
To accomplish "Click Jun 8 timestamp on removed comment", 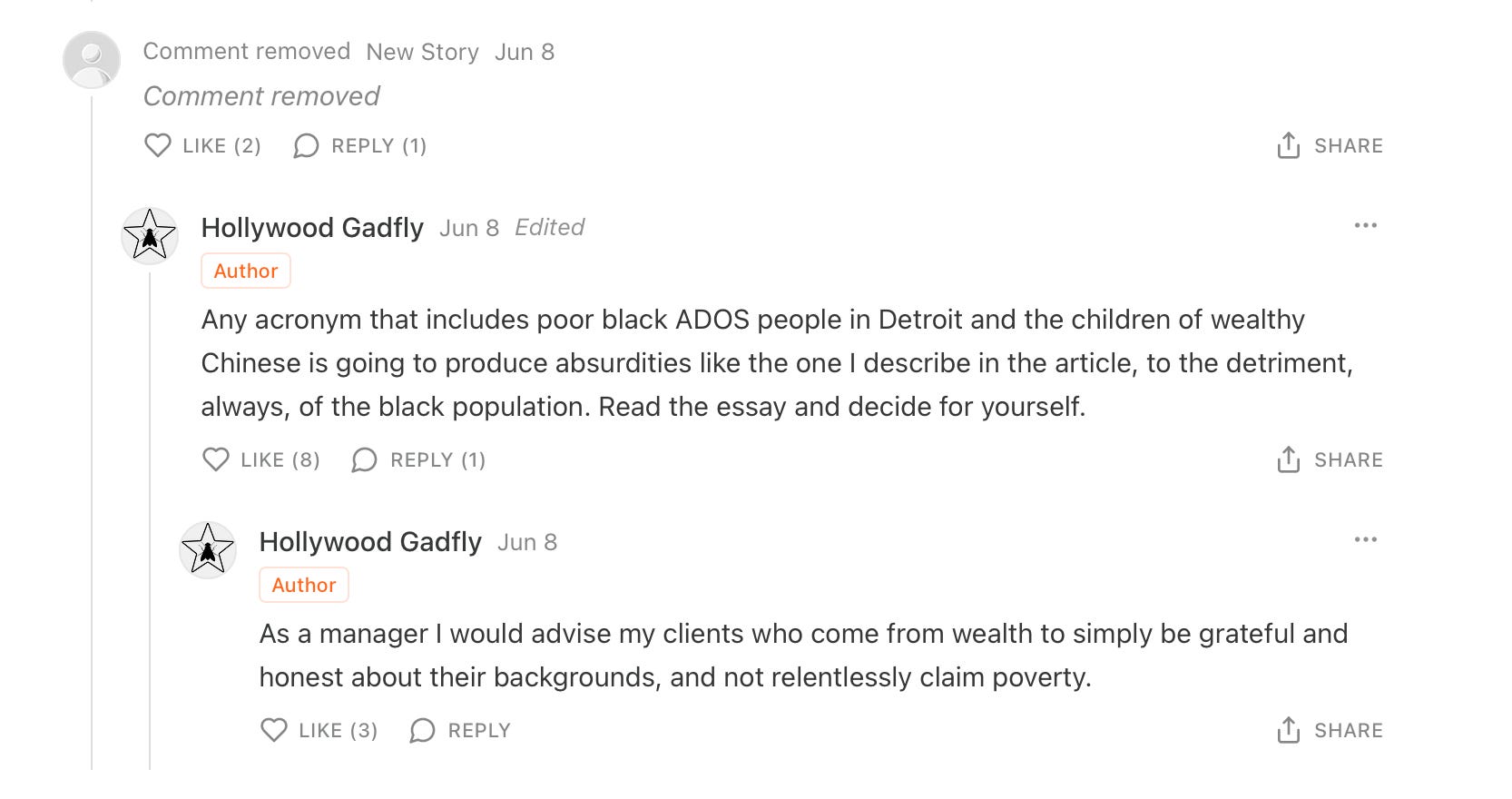I will pyautogui.click(x=525, y=52).
